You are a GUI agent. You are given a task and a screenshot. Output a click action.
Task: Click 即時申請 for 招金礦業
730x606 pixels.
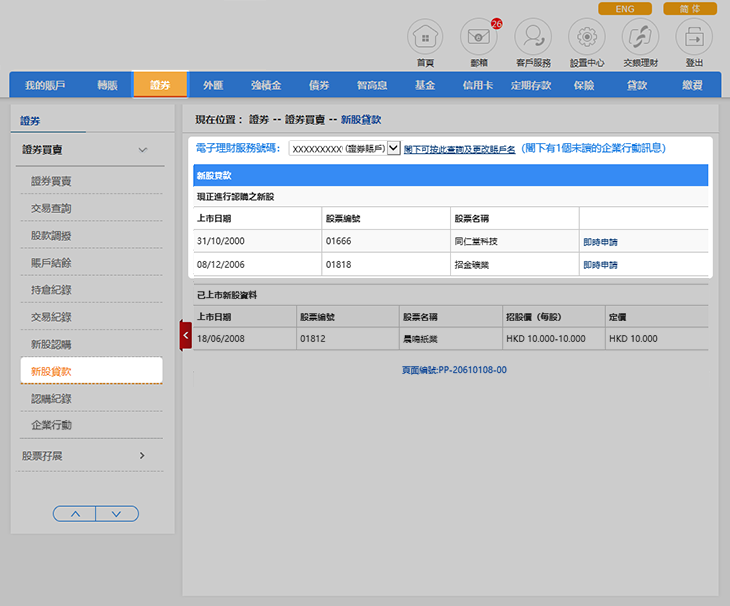click(600, 265)
